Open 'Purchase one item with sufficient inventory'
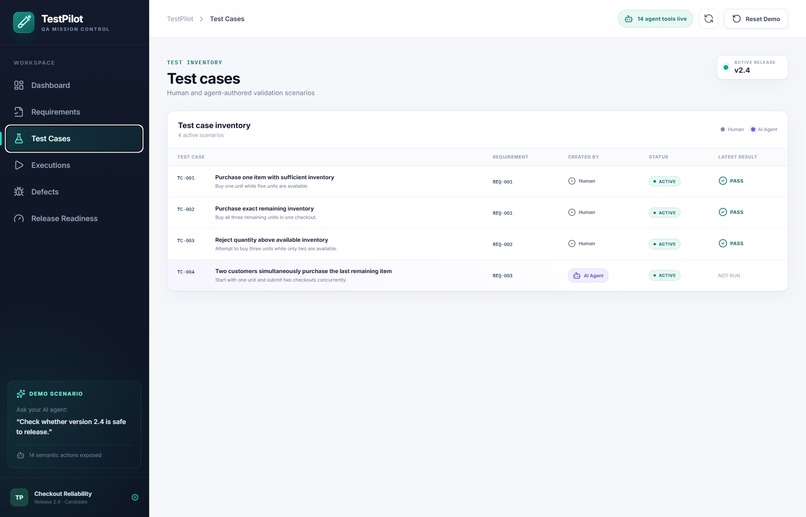The width and height of the screenshot is (806, 517). [x=274, y=177]
